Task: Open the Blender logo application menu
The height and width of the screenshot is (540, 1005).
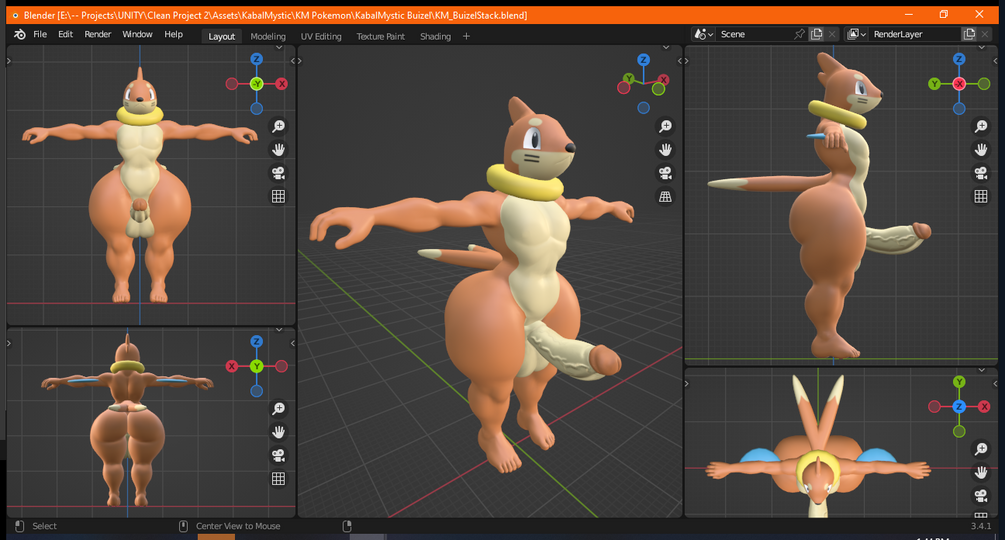Action: pos(19,35)
